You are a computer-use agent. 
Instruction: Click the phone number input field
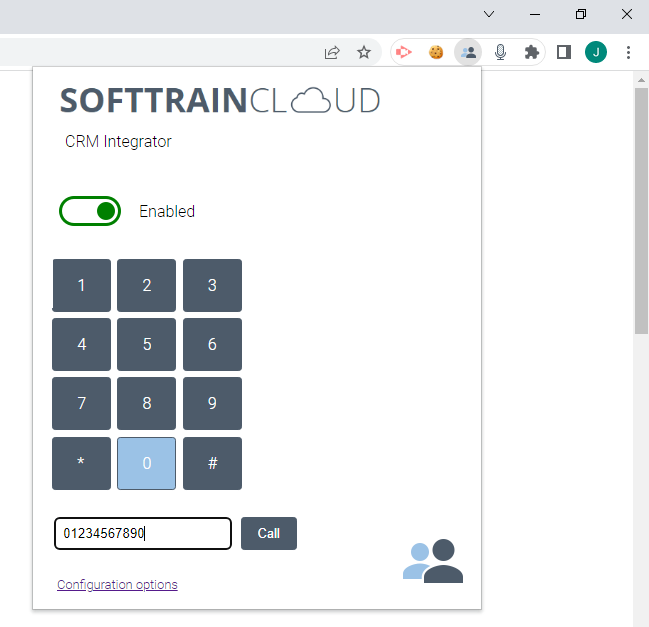pos(143,533)
